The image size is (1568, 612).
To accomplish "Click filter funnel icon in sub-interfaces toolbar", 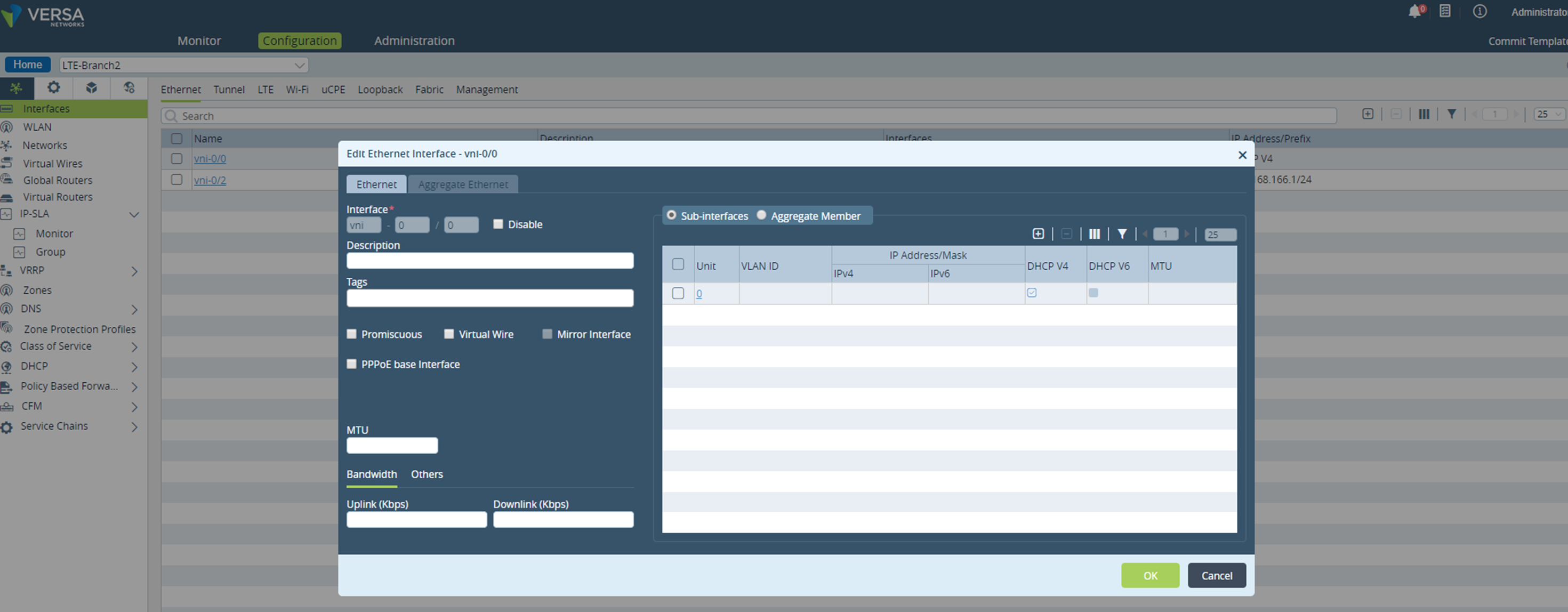I will [x=1122, y=234].
